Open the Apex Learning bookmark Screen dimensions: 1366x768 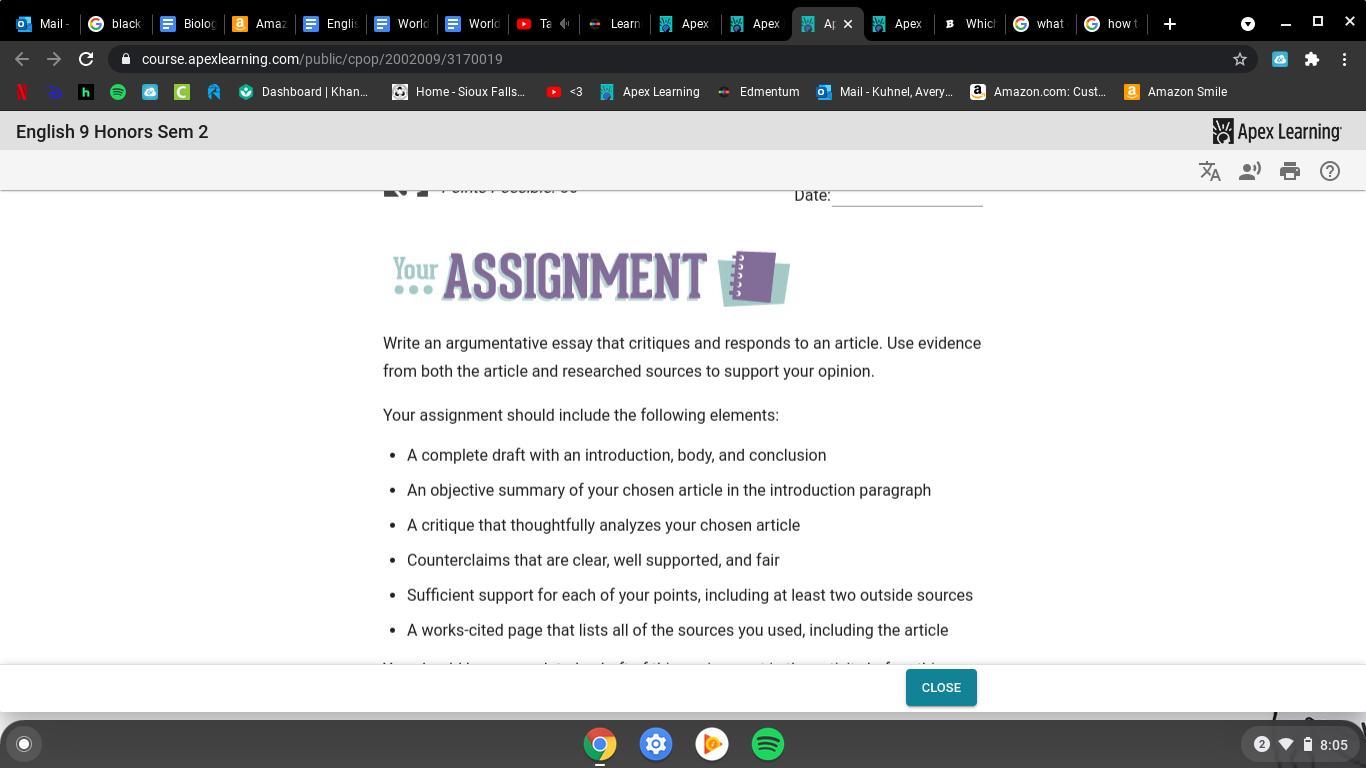click(x=650, y=92)
